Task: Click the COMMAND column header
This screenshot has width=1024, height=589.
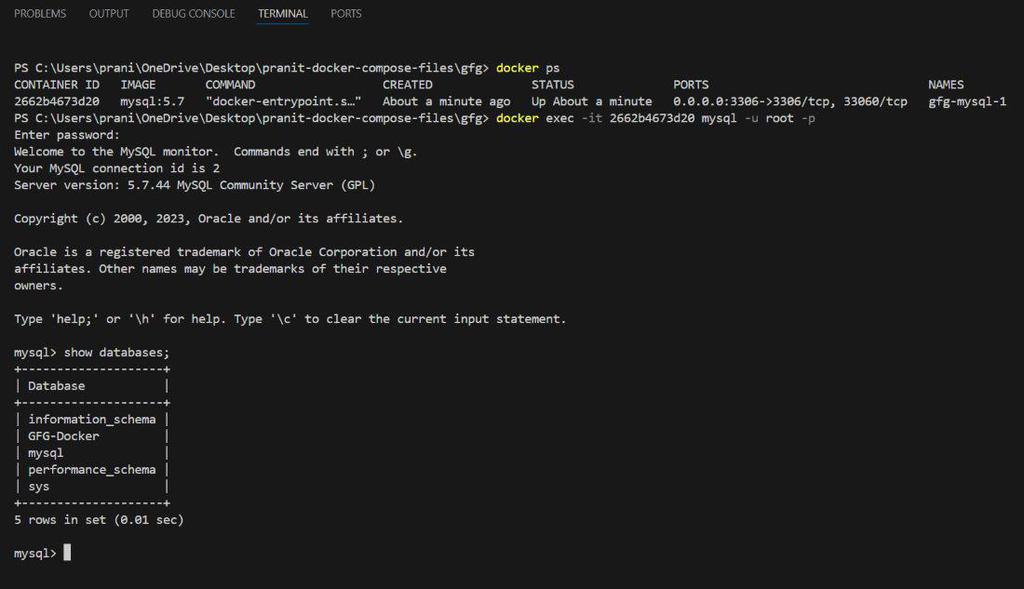Action: [x=230, y=85]
